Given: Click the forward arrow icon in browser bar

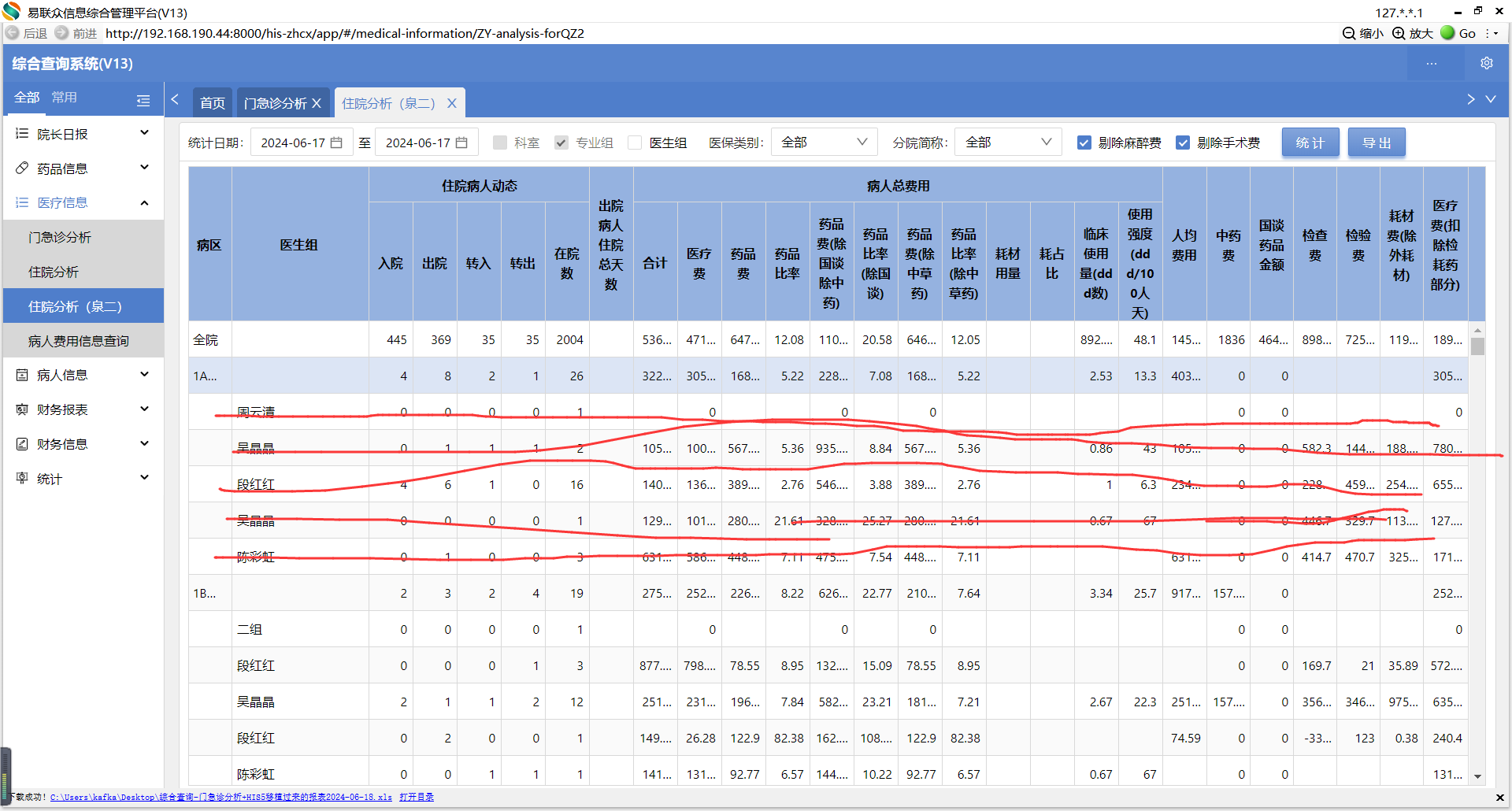Looking at the screenshot, I should pos(61,33).
